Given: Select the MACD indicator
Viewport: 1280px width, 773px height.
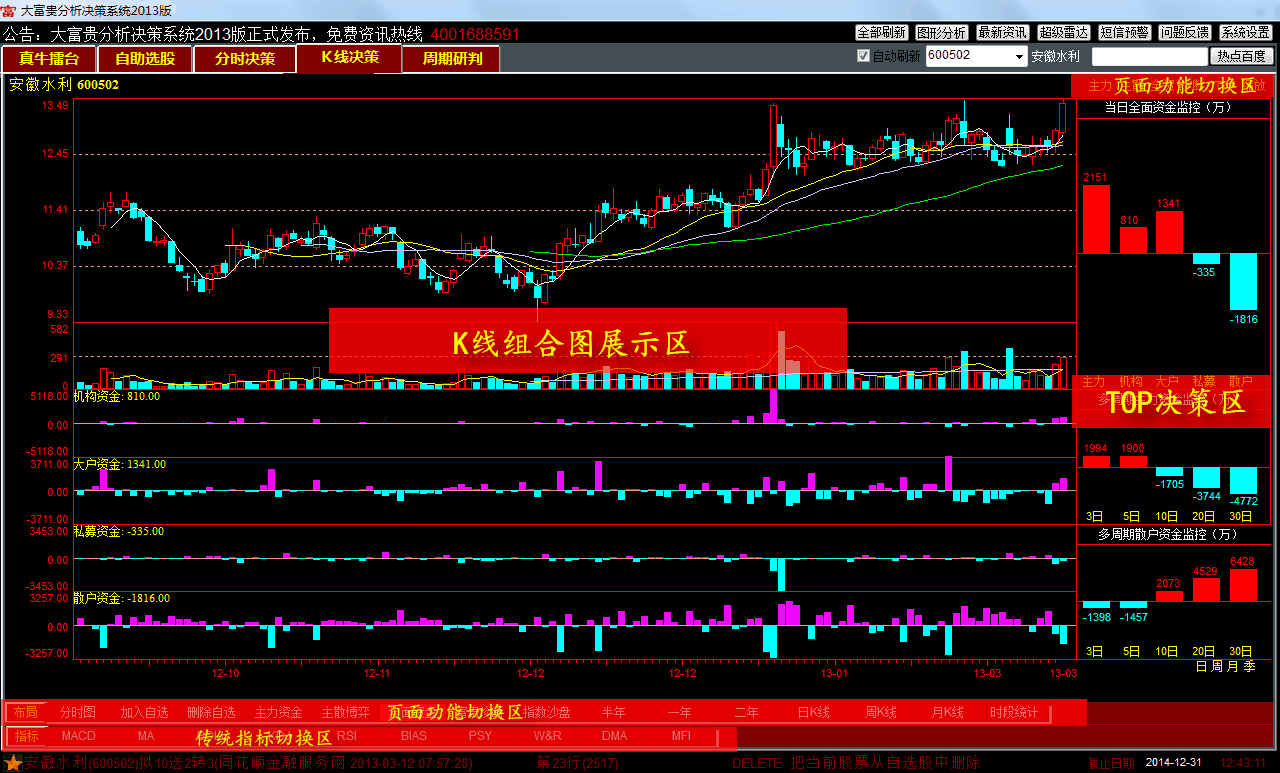Looking at the screenshot, I should click(79, 736).
